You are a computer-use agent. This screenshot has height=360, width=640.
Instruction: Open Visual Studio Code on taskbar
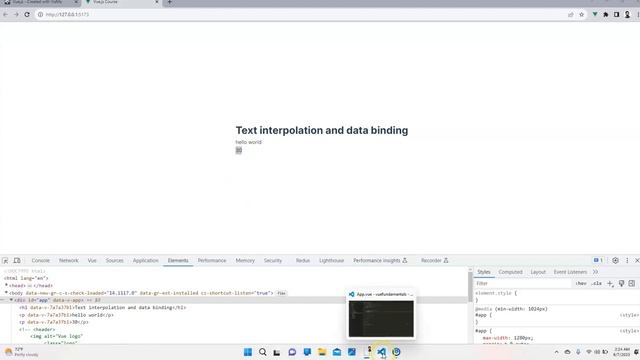tap(381, 352)
